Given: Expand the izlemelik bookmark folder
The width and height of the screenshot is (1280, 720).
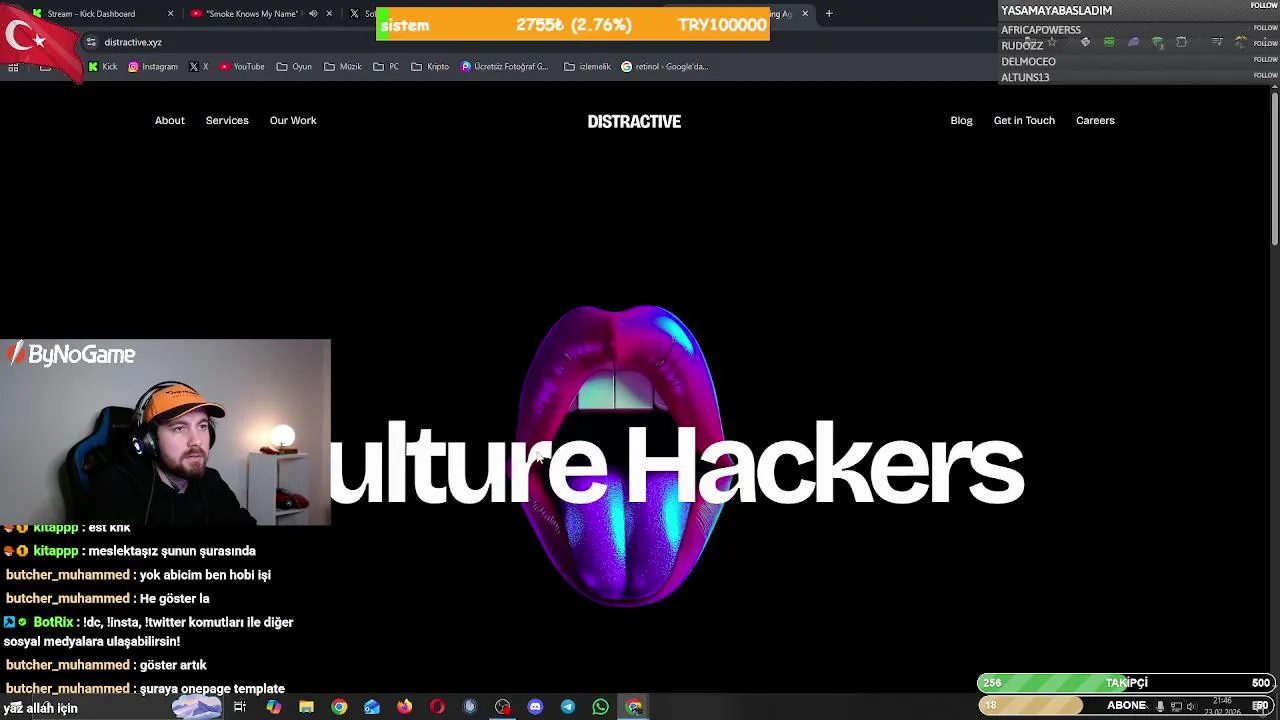Looking at the screenshot, I should click(x=587, y=67).
